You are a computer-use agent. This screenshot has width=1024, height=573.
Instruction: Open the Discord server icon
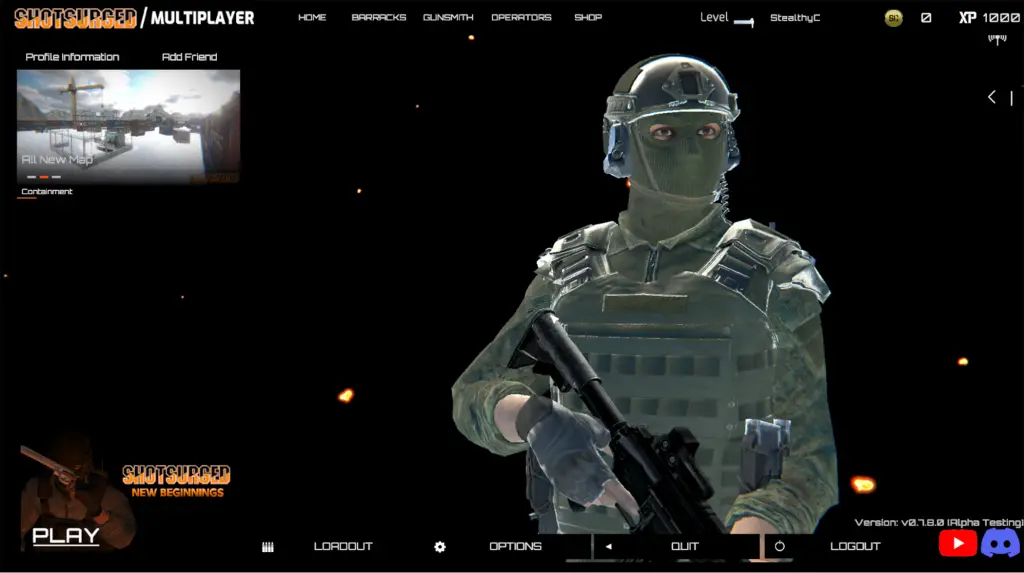tap(1000, 543)
